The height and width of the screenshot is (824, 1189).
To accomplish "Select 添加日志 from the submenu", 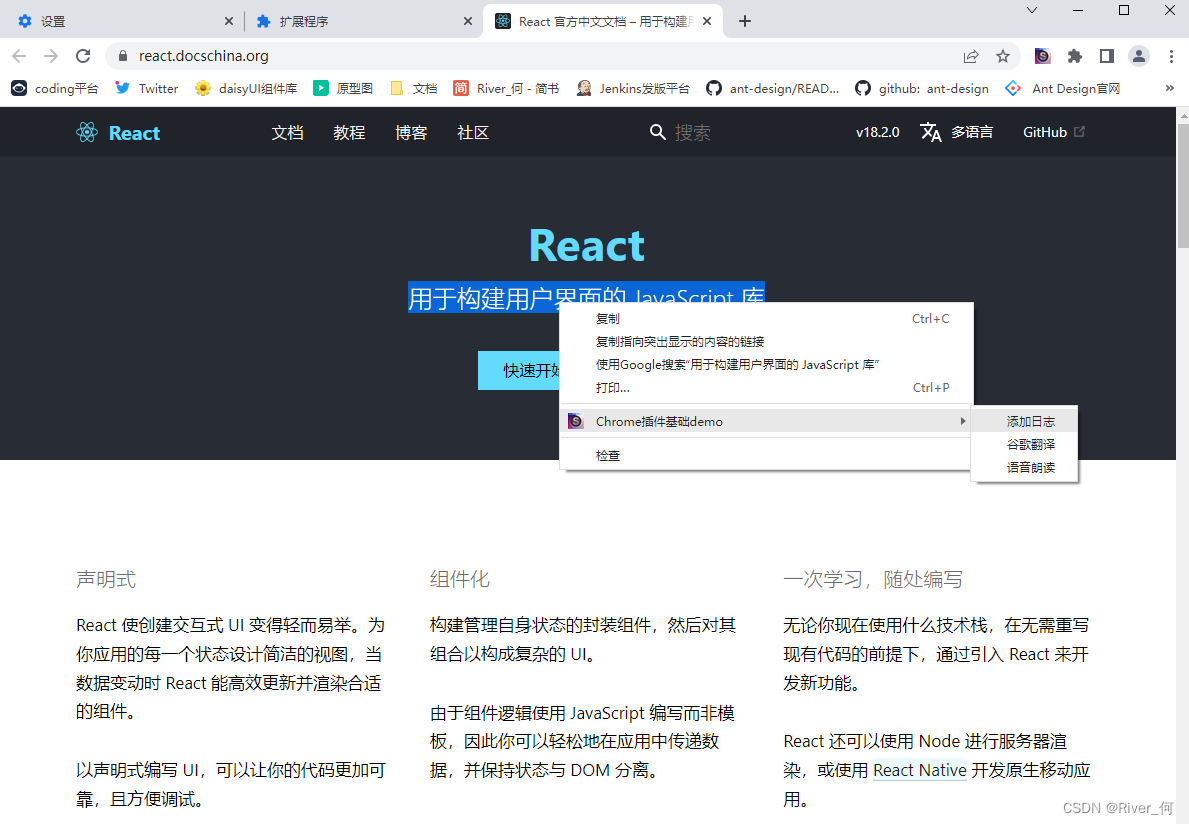I will point(1030,421).
